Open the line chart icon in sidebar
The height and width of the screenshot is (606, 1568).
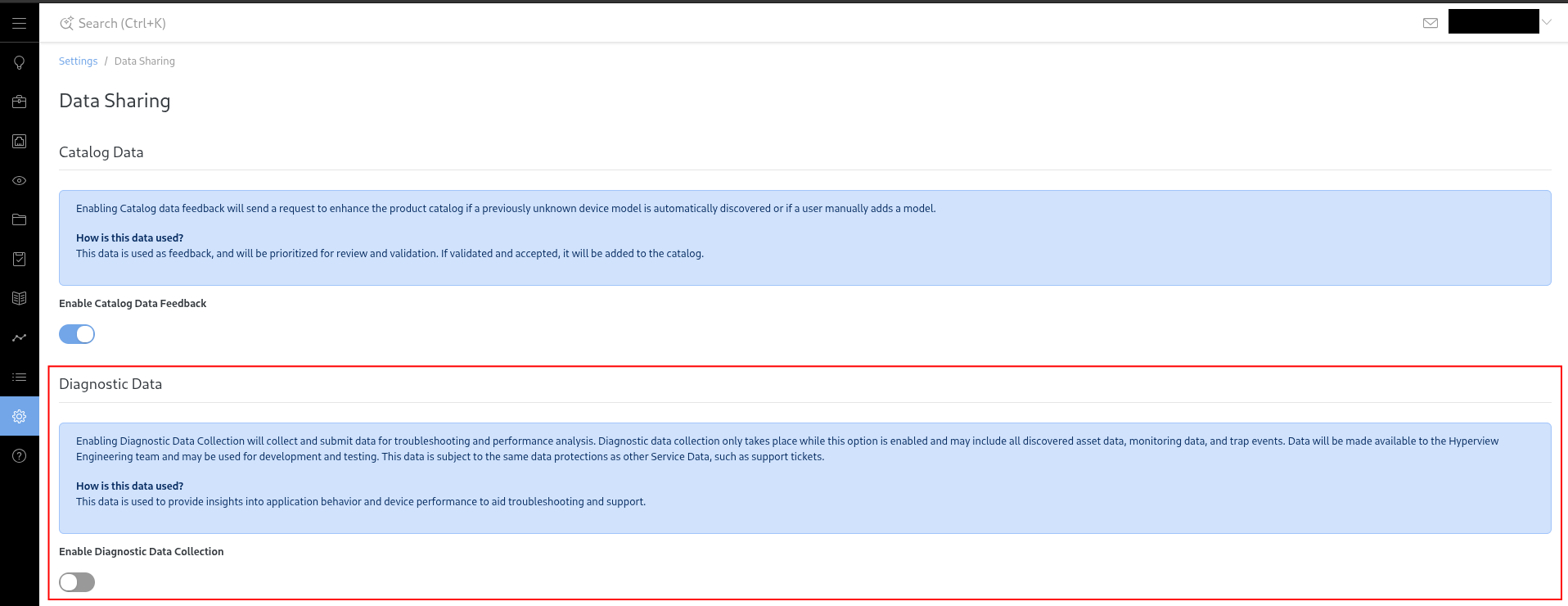[x=20, y=337]
